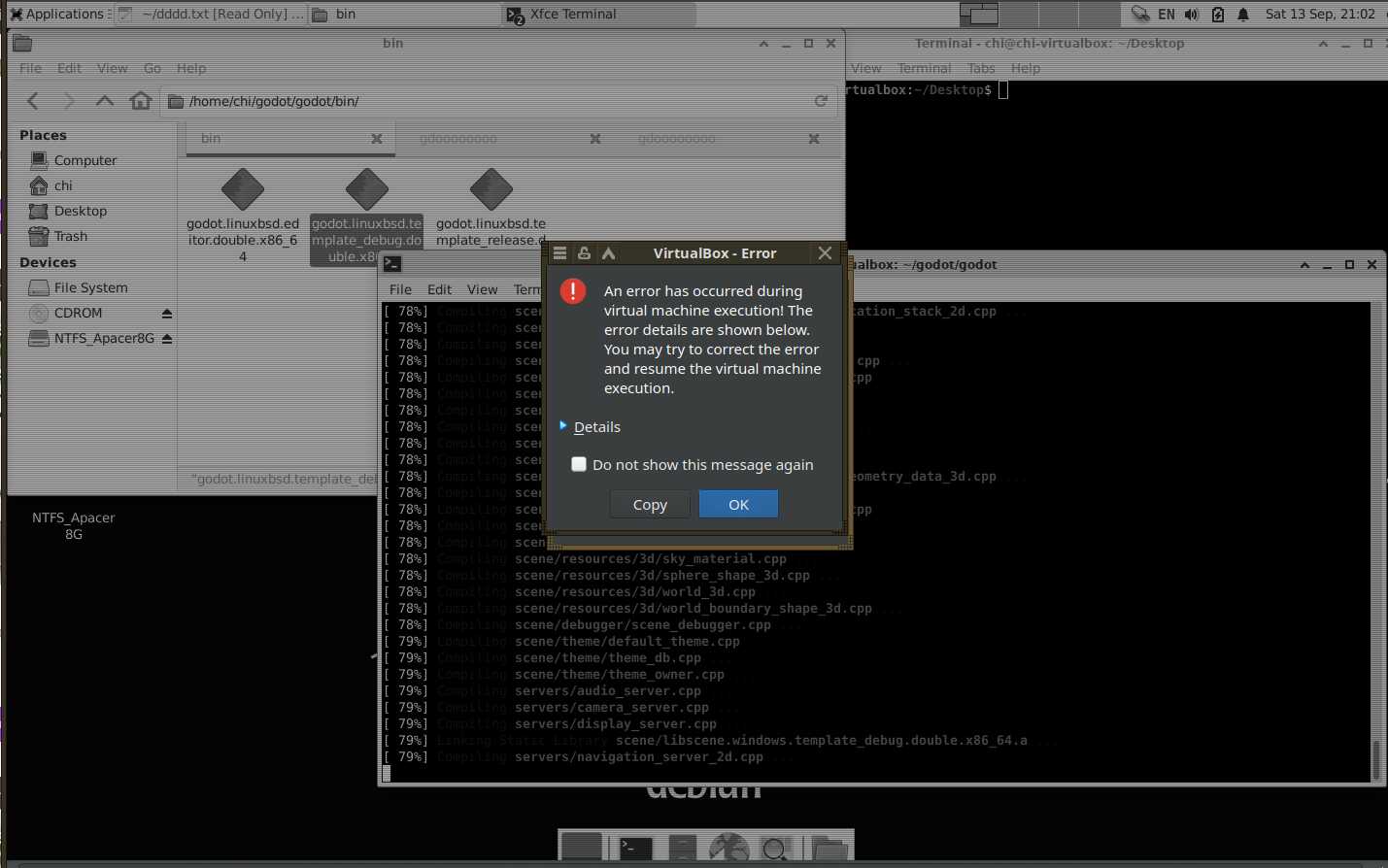Open File System in the Devices sidebar
This screenshot has height=868, width=1388.
(92, 287)
